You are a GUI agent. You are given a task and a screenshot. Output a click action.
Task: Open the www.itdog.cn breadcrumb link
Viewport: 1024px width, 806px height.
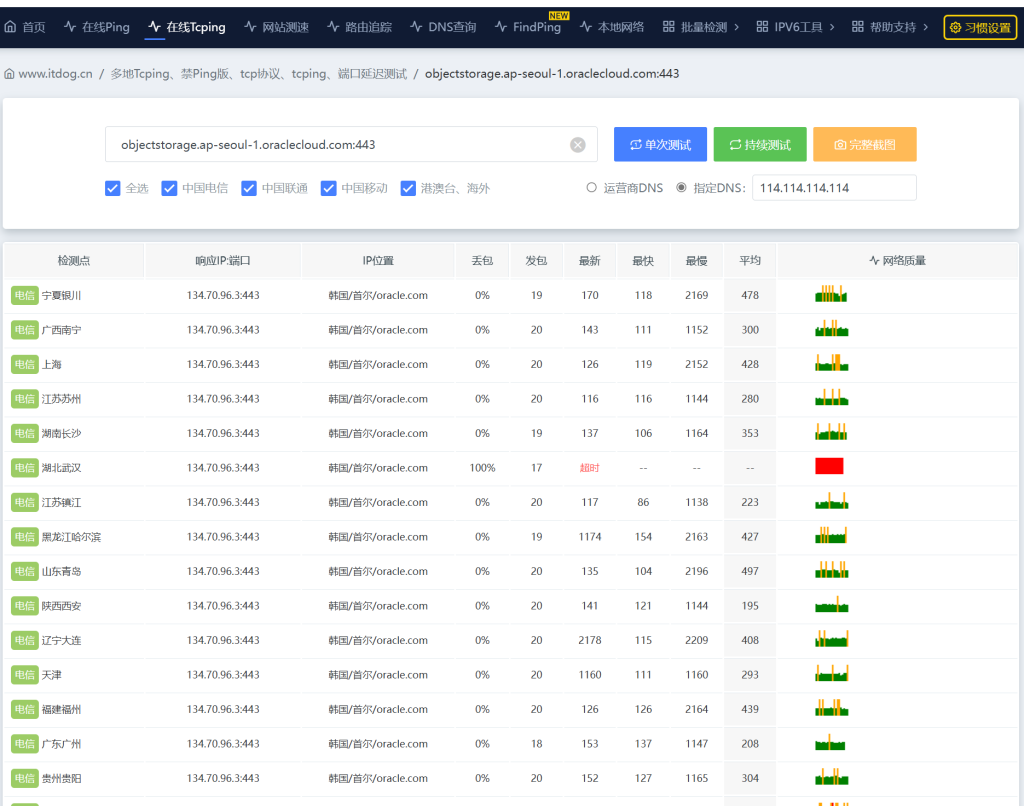(58, 73)
